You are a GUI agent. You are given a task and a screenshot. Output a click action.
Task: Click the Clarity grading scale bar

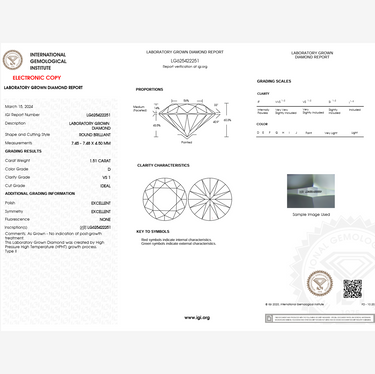point(310,107)
